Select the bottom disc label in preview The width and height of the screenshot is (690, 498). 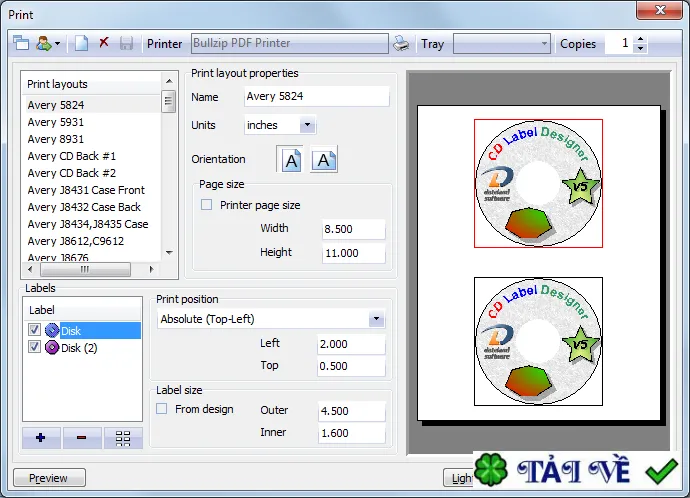(538, 341)
